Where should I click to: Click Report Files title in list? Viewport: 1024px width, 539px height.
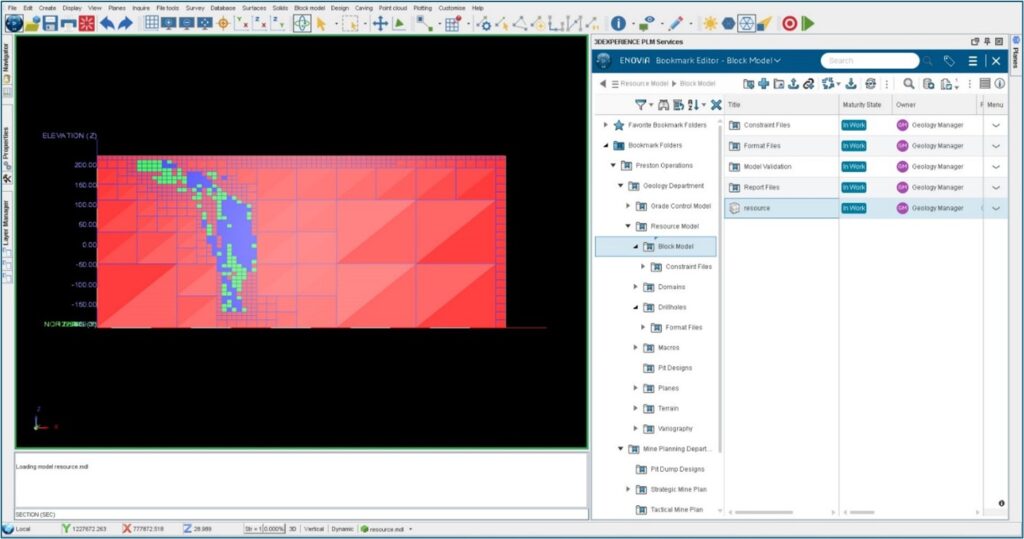click(761, 188)
